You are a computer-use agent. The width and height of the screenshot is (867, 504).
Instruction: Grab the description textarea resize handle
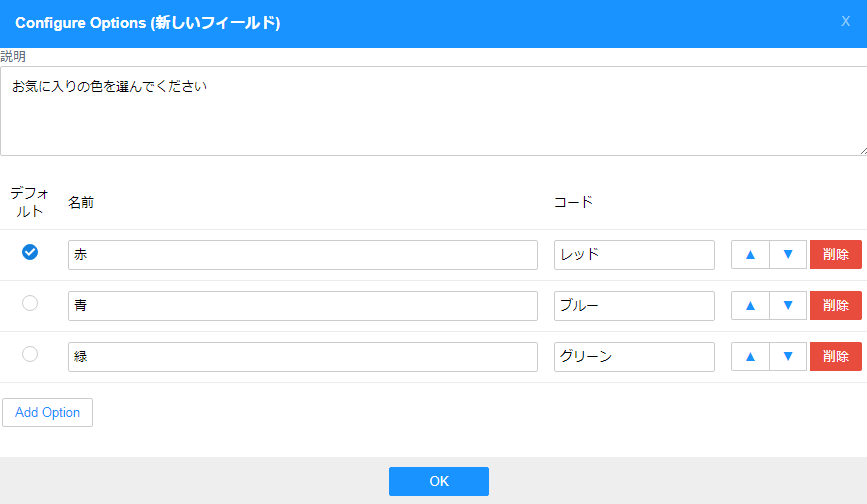click(x=863, y=151)
